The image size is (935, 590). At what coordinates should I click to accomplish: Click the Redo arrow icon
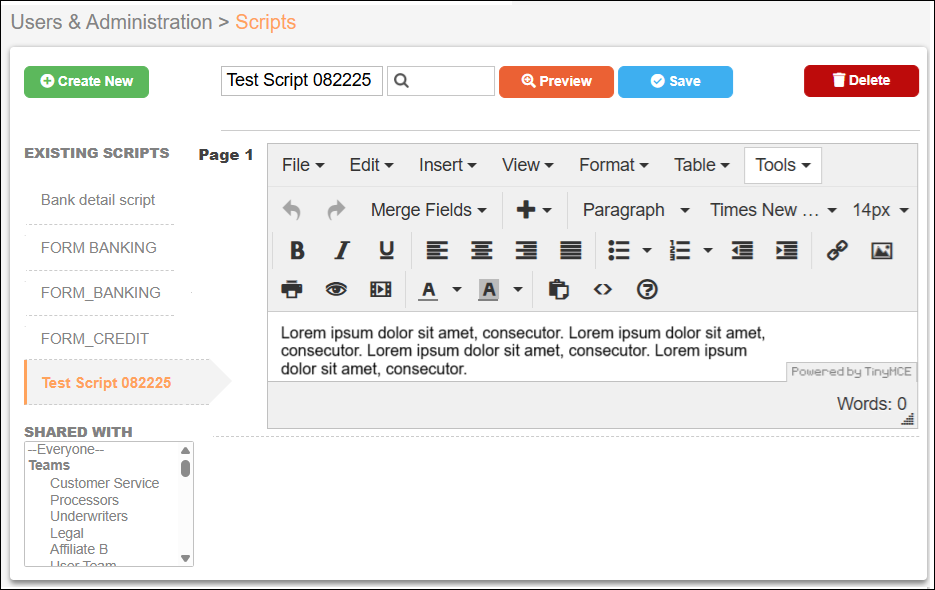[336, 210]
